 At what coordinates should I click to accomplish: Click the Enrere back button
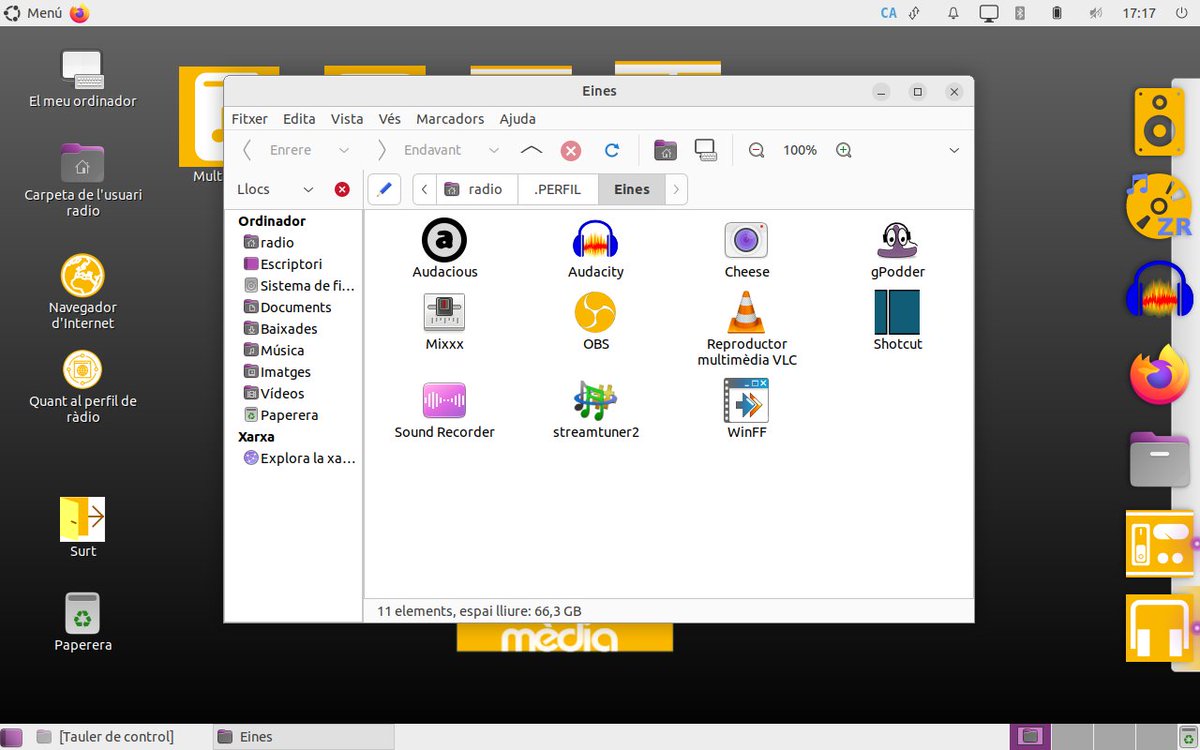click(x=279, y=150)
